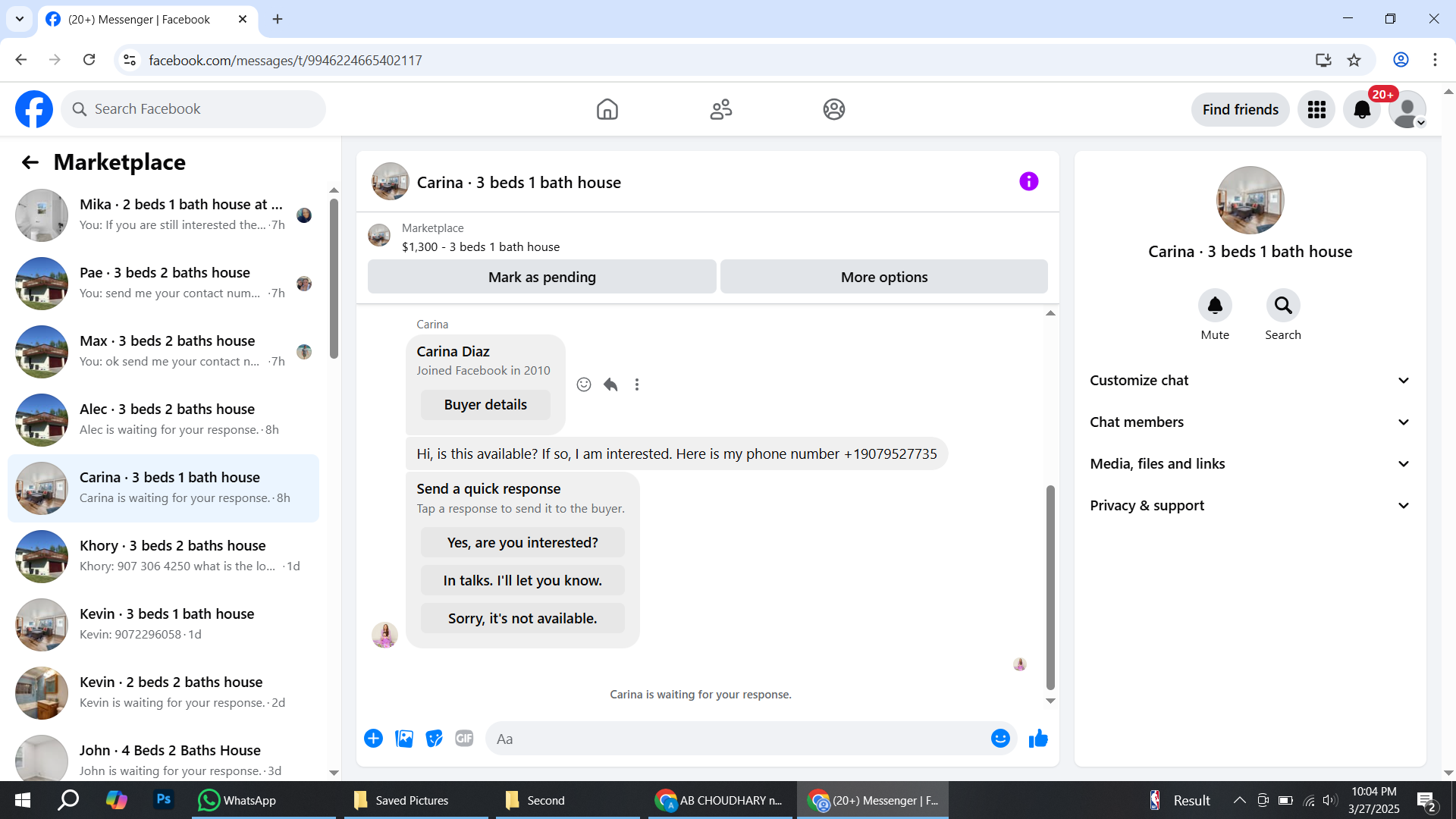Send a thumbs up like
1456x819 pixels.
[x=1038, y=739]
